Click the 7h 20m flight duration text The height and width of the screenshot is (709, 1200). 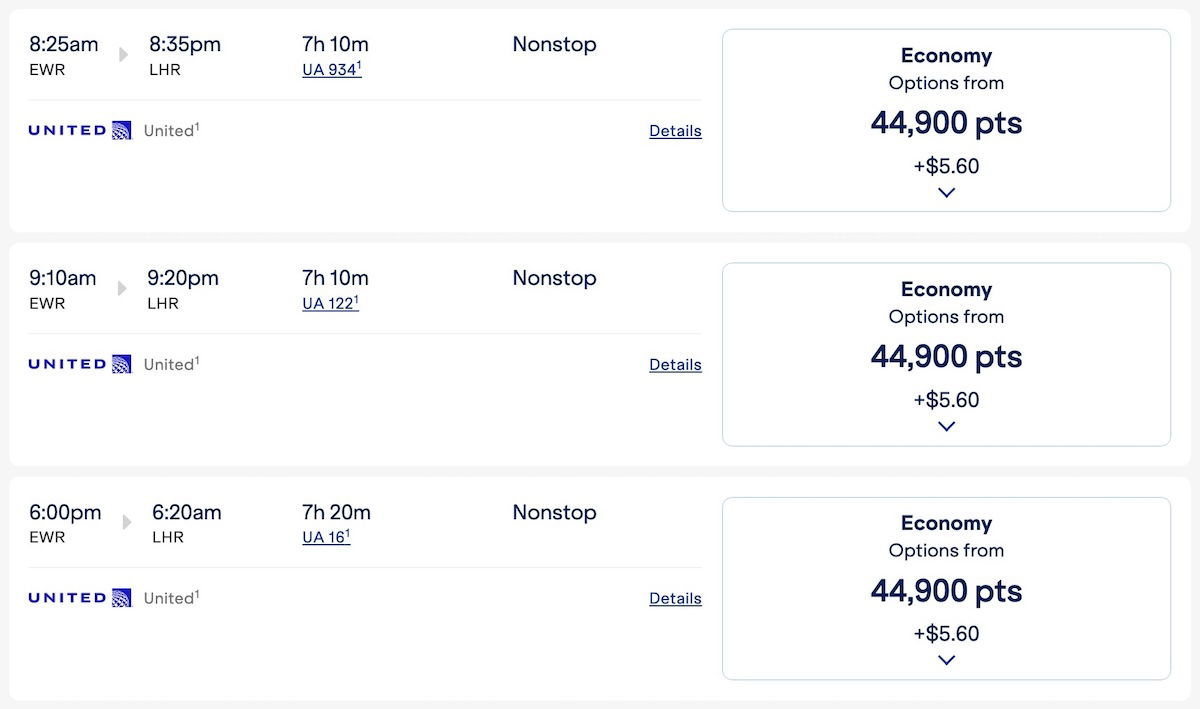[x=336, y=512]
